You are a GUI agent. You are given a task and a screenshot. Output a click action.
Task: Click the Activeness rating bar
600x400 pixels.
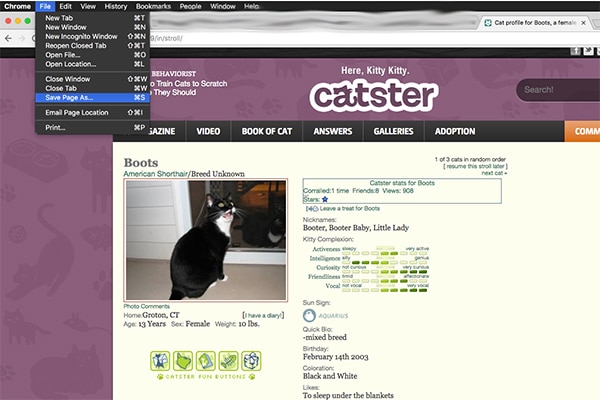point(385,253)
